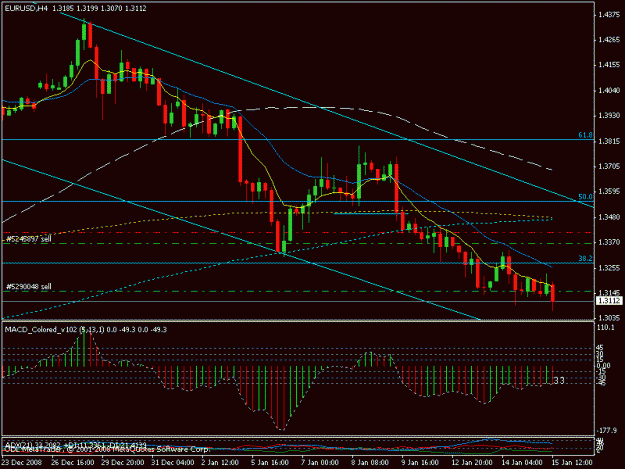The width and height of the screenshot is (625, 469).
Task: Click the 1.3595 price axis value
Action: click(609, 192)
